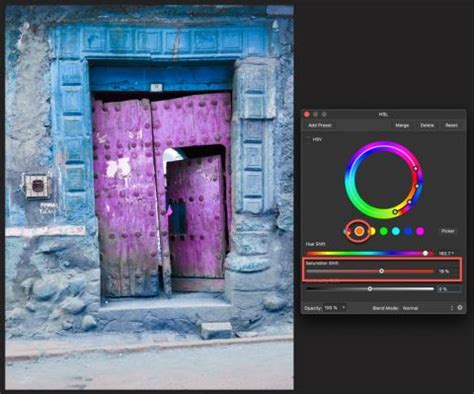Select the blue color channel swatch

tap(408, 231)
